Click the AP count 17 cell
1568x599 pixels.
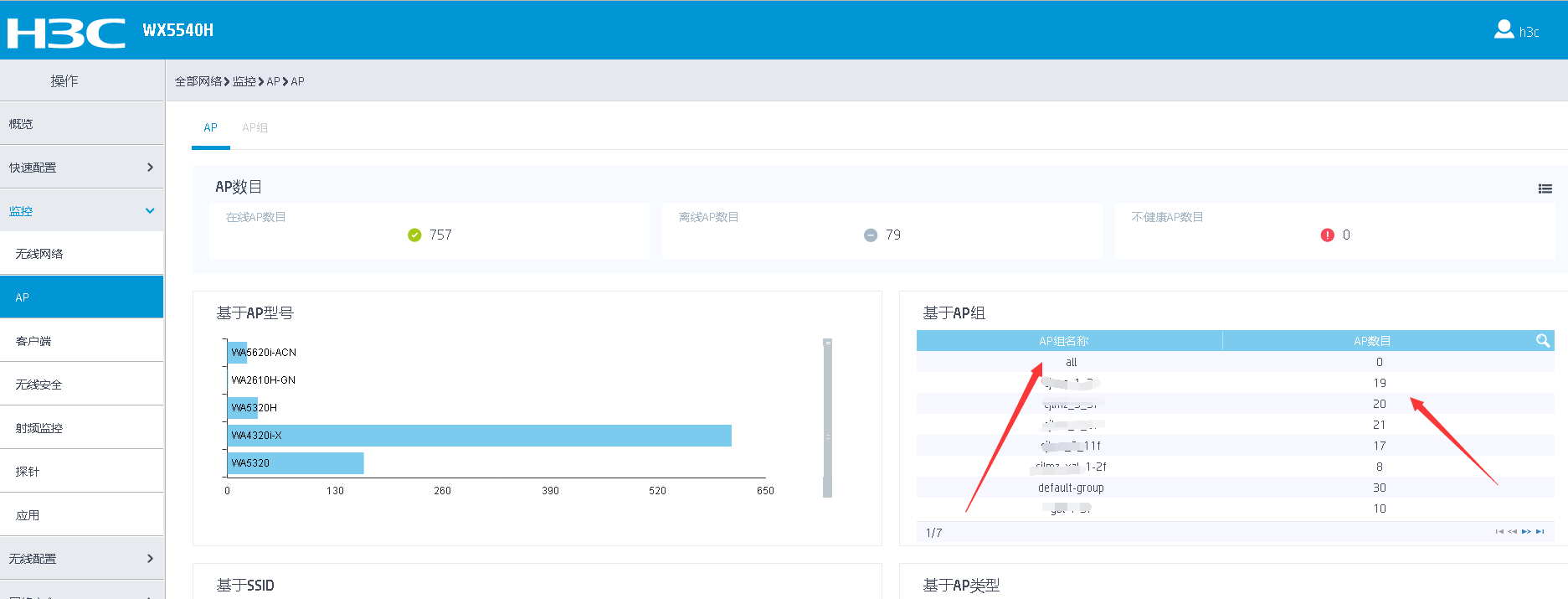pos(1380,446)
